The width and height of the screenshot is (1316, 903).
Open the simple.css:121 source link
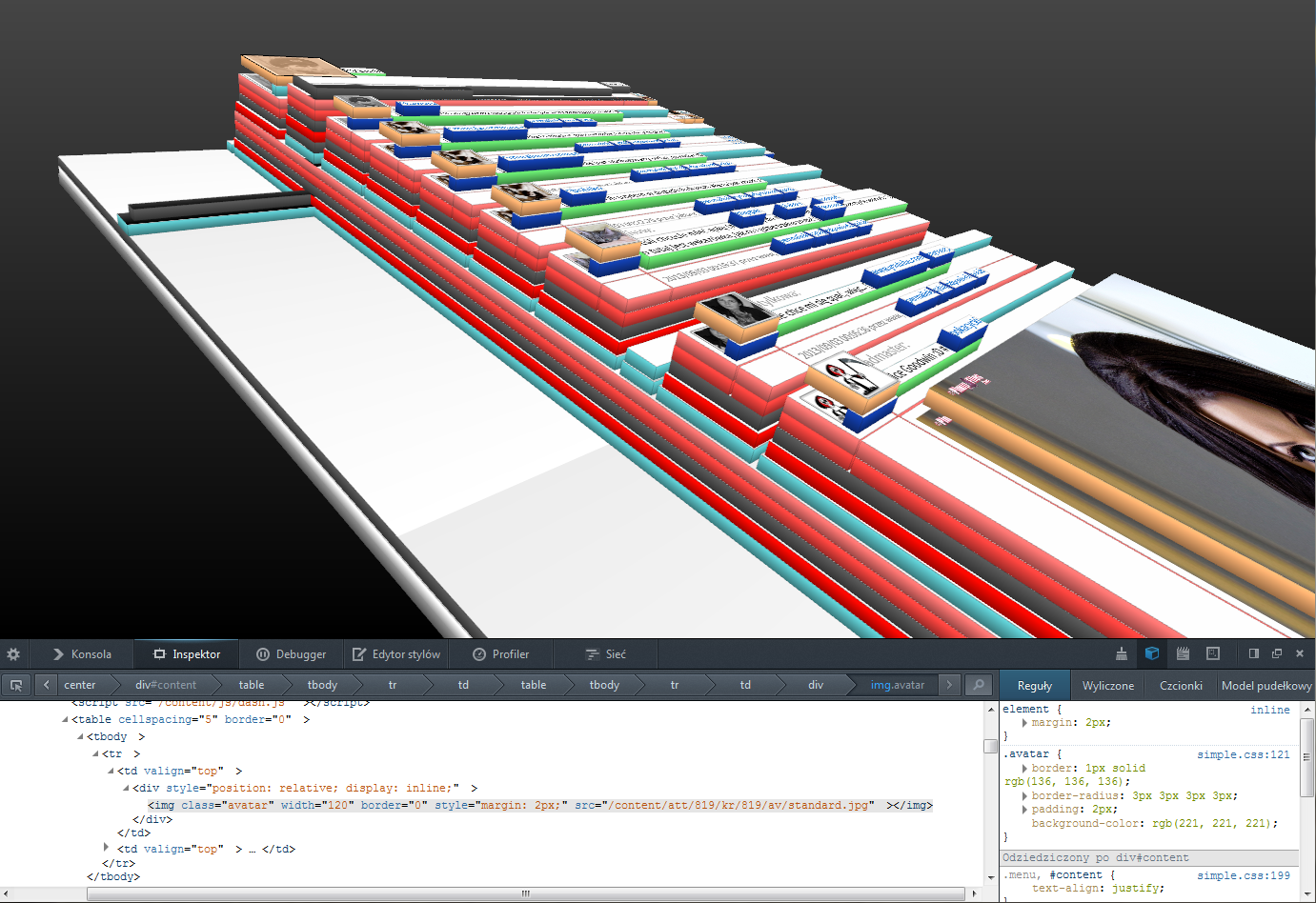click(1243, 754)
